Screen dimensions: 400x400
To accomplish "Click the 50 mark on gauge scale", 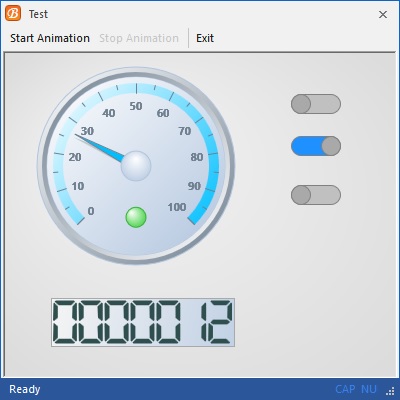I will [136, 106].
